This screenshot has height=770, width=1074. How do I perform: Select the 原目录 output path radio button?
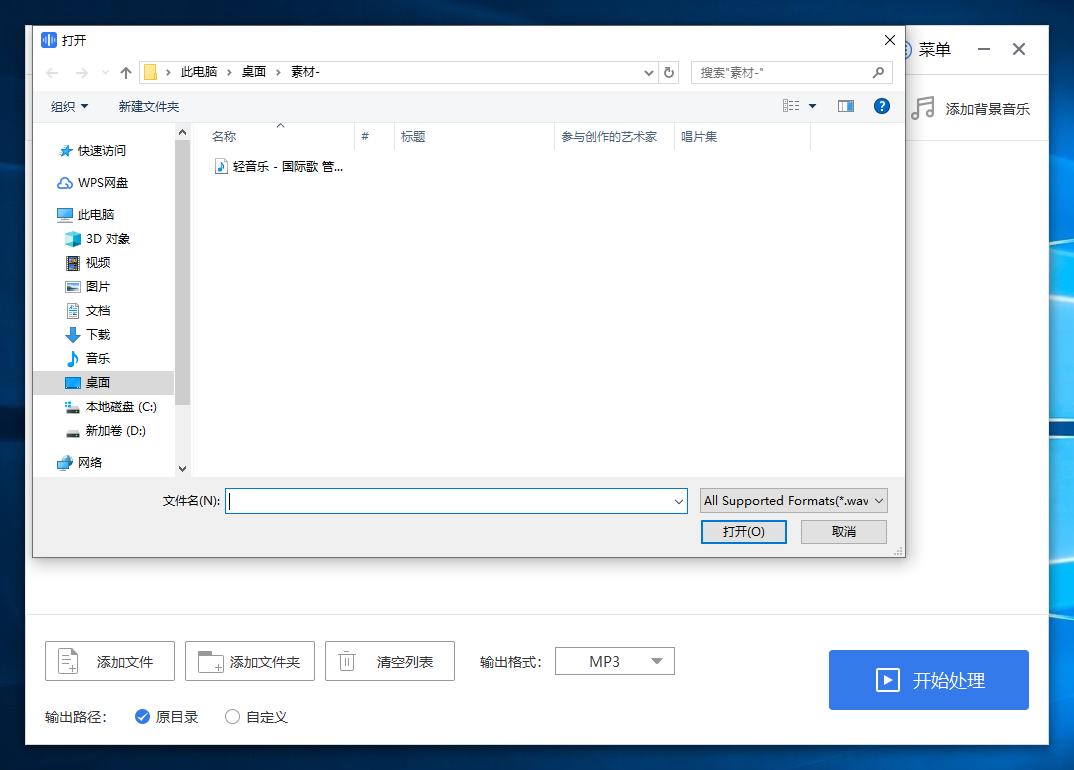[142, 717]
